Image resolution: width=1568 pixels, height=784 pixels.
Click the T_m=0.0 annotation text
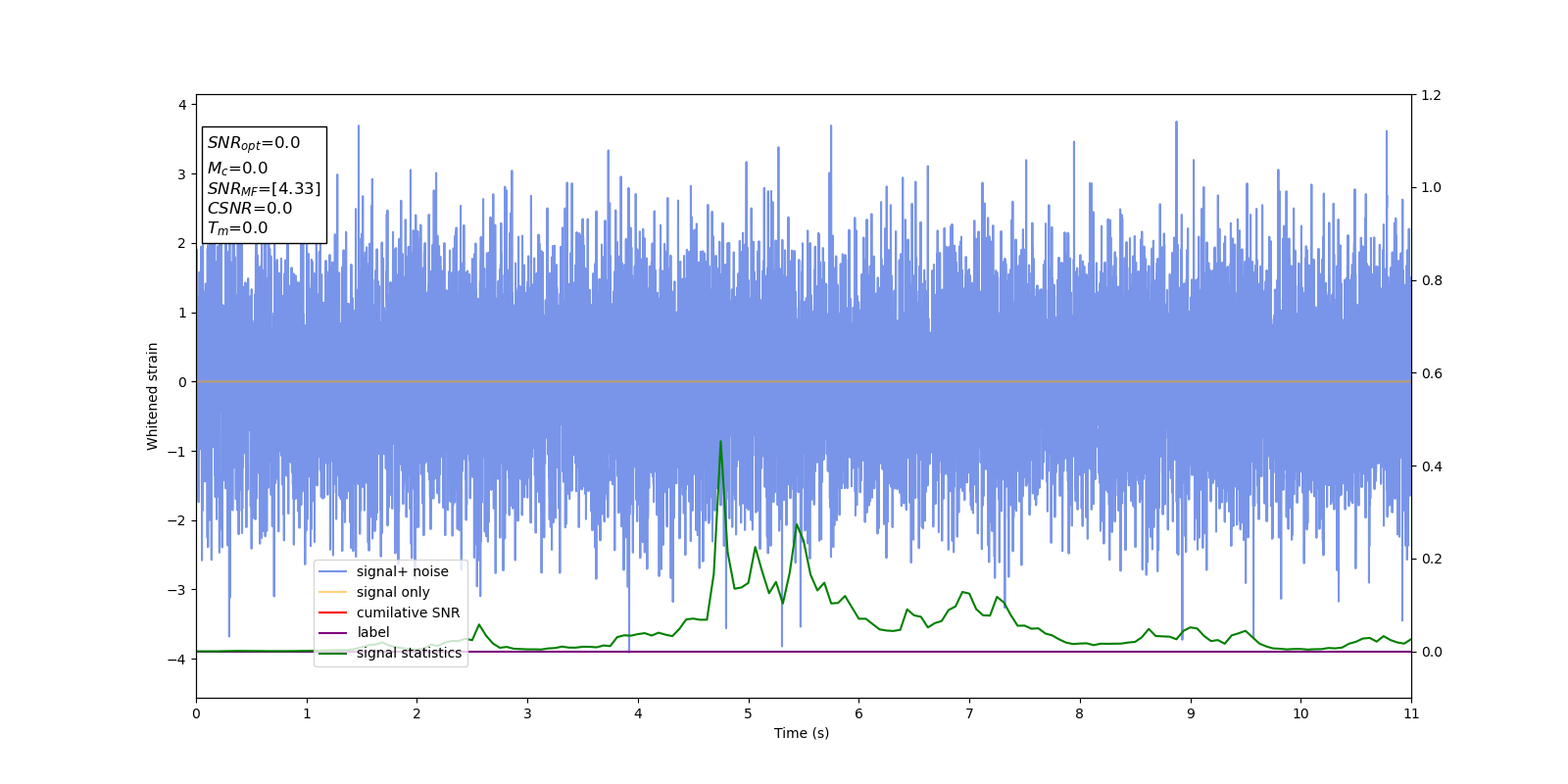click(x=237, y=228)
